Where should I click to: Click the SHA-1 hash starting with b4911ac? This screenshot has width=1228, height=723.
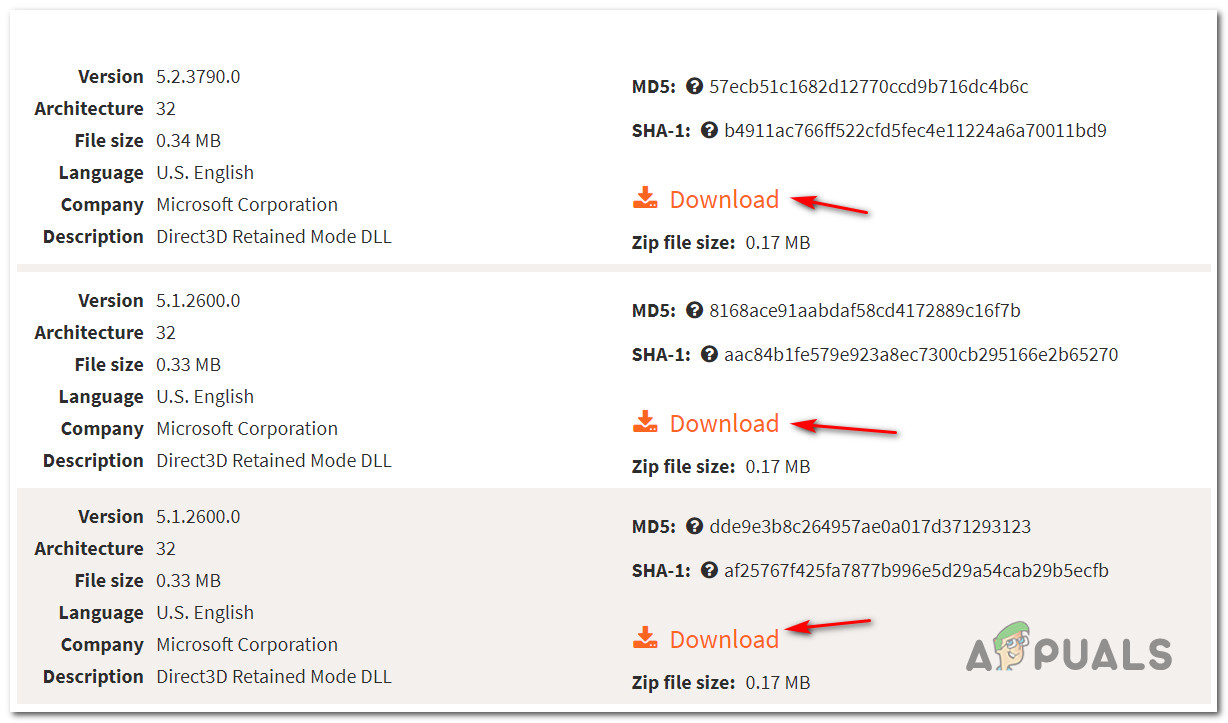pos(915,131)
